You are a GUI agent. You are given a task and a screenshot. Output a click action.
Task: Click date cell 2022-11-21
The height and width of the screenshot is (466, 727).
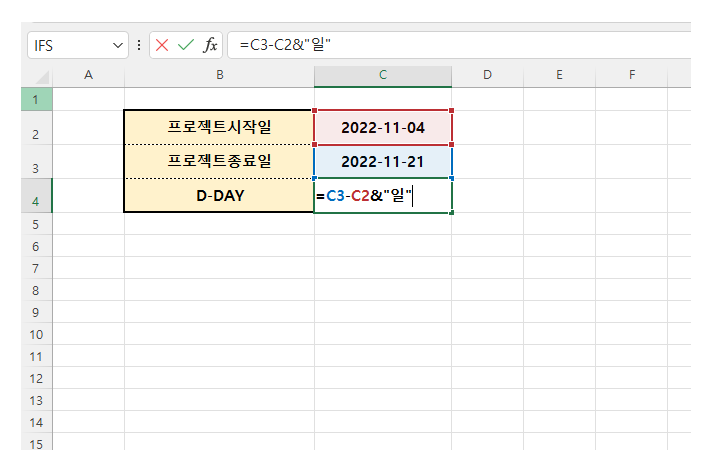[383, 161]
